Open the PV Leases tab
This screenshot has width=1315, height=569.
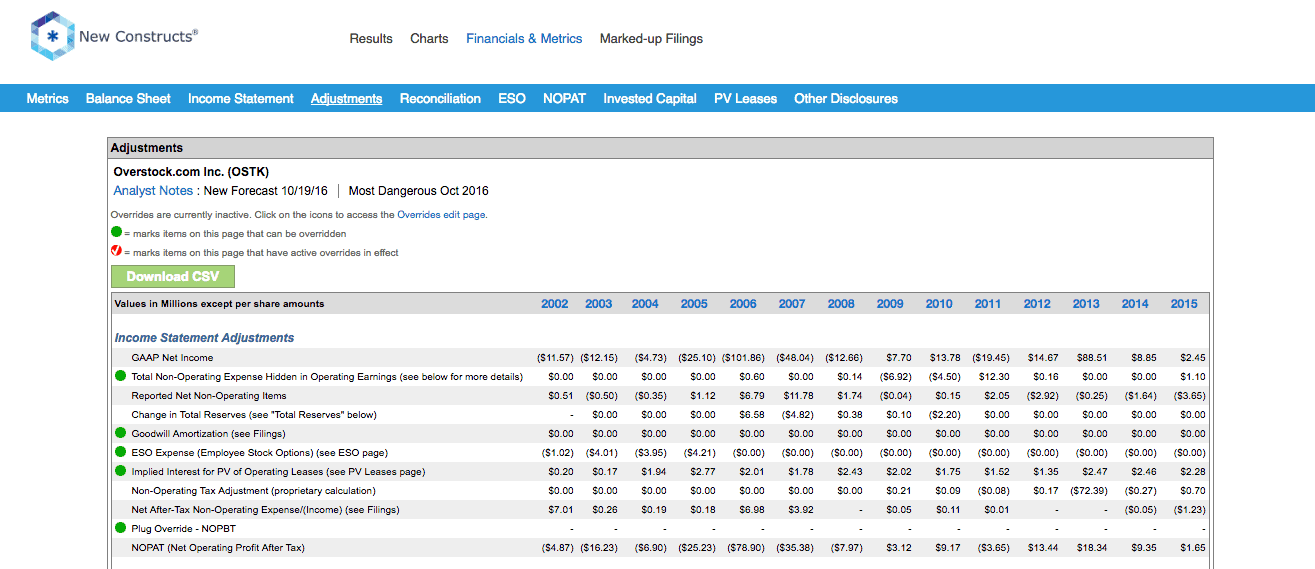[745, 98]
